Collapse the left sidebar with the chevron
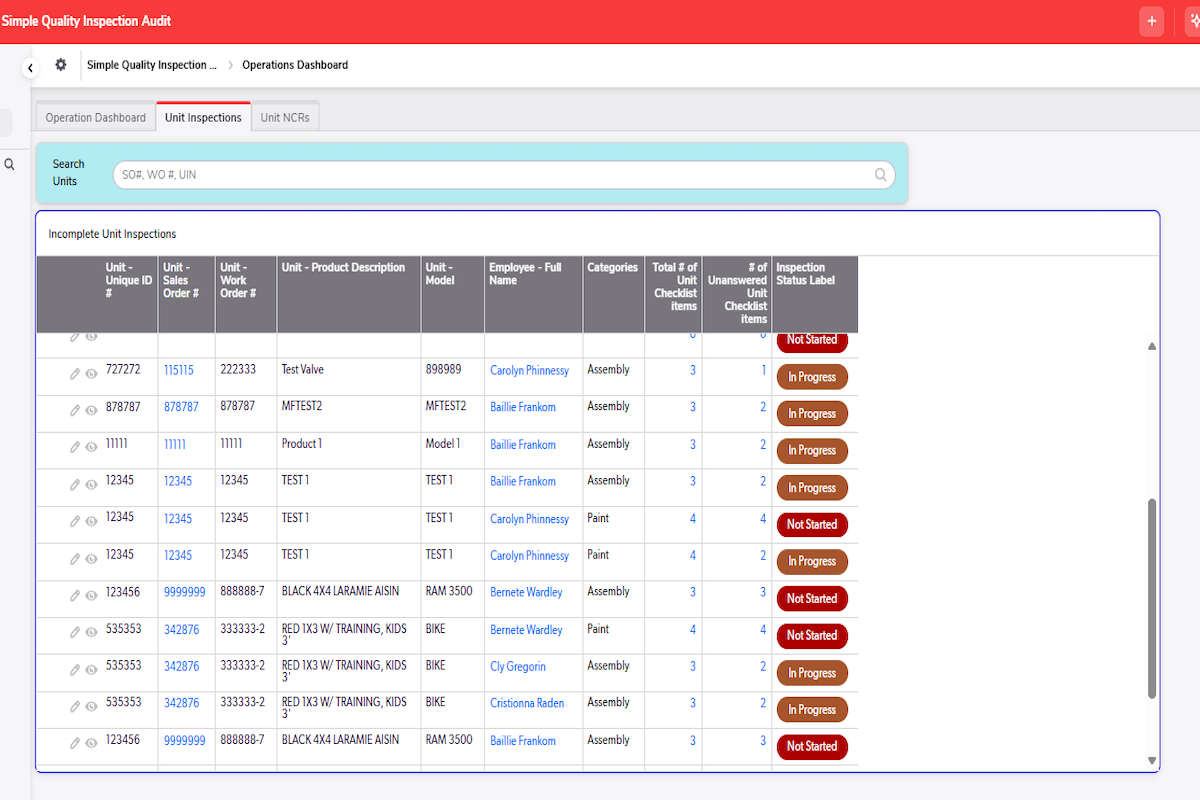Viewport: 1200px width, 800px height. (x=30, y=68)
